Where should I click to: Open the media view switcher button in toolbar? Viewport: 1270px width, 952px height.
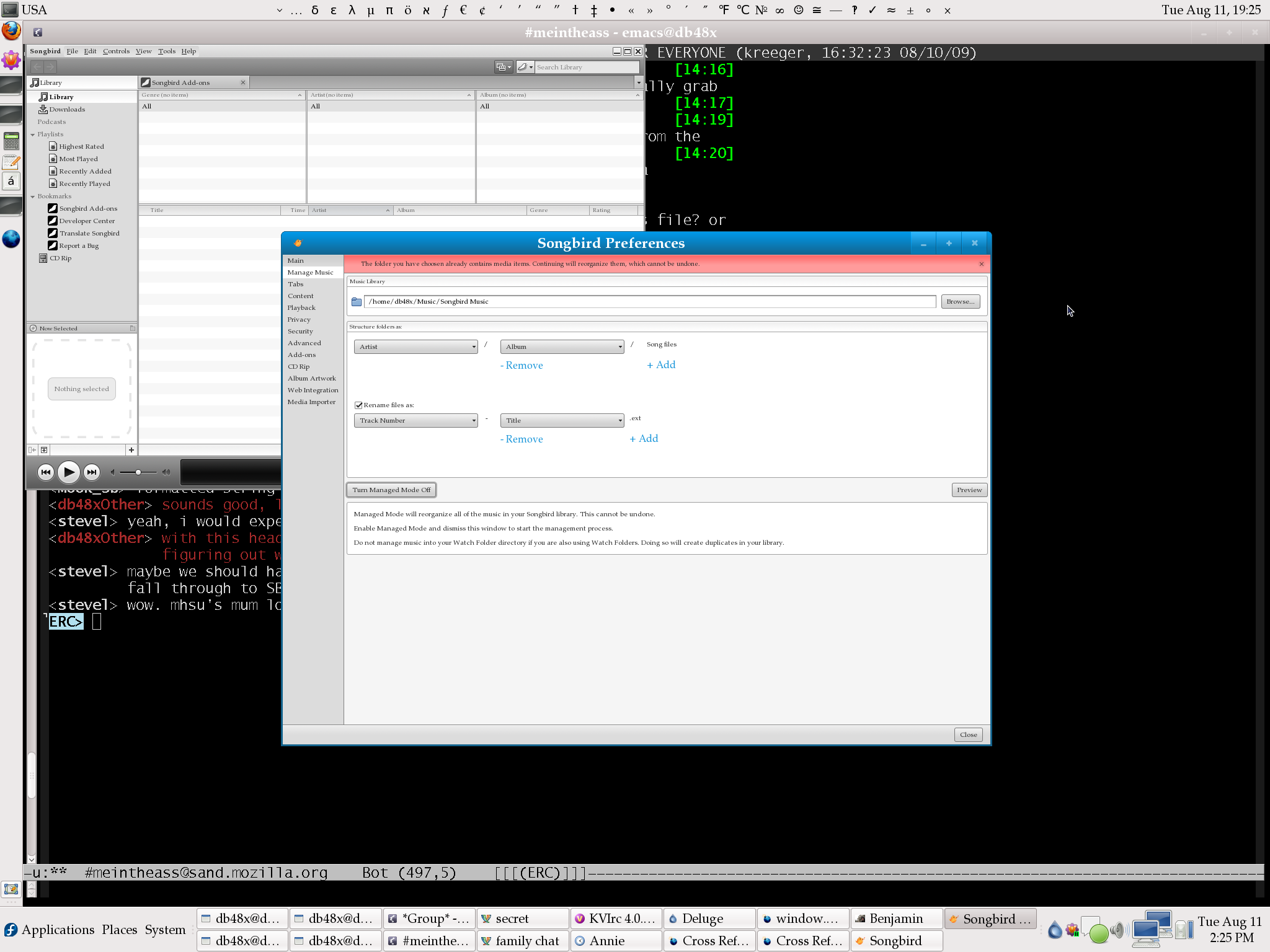click(504, 67)
